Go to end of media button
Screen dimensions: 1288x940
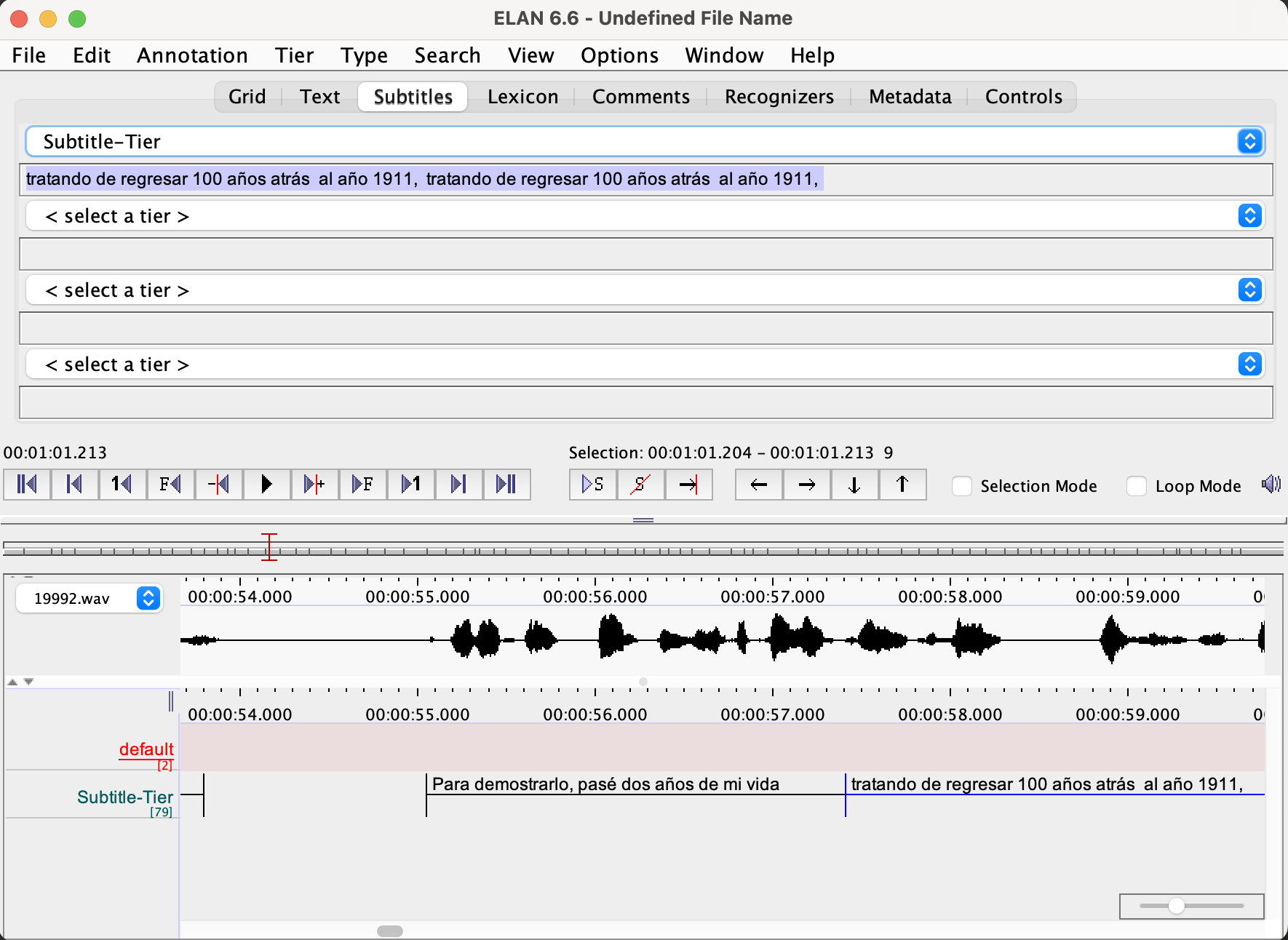coord(506,485)
